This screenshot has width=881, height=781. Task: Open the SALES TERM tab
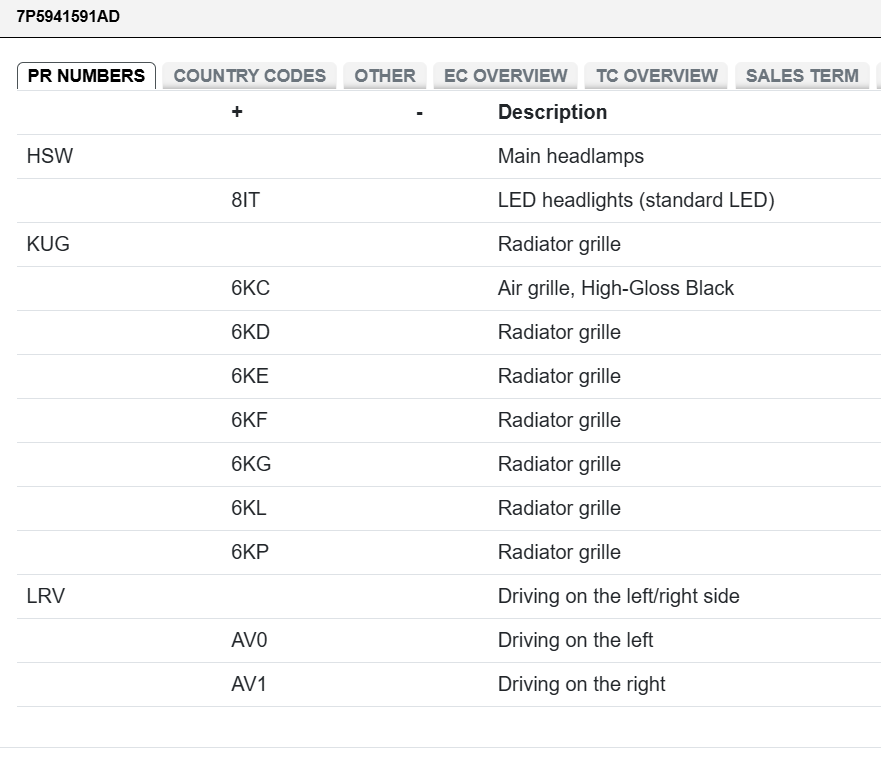(801, 76)
